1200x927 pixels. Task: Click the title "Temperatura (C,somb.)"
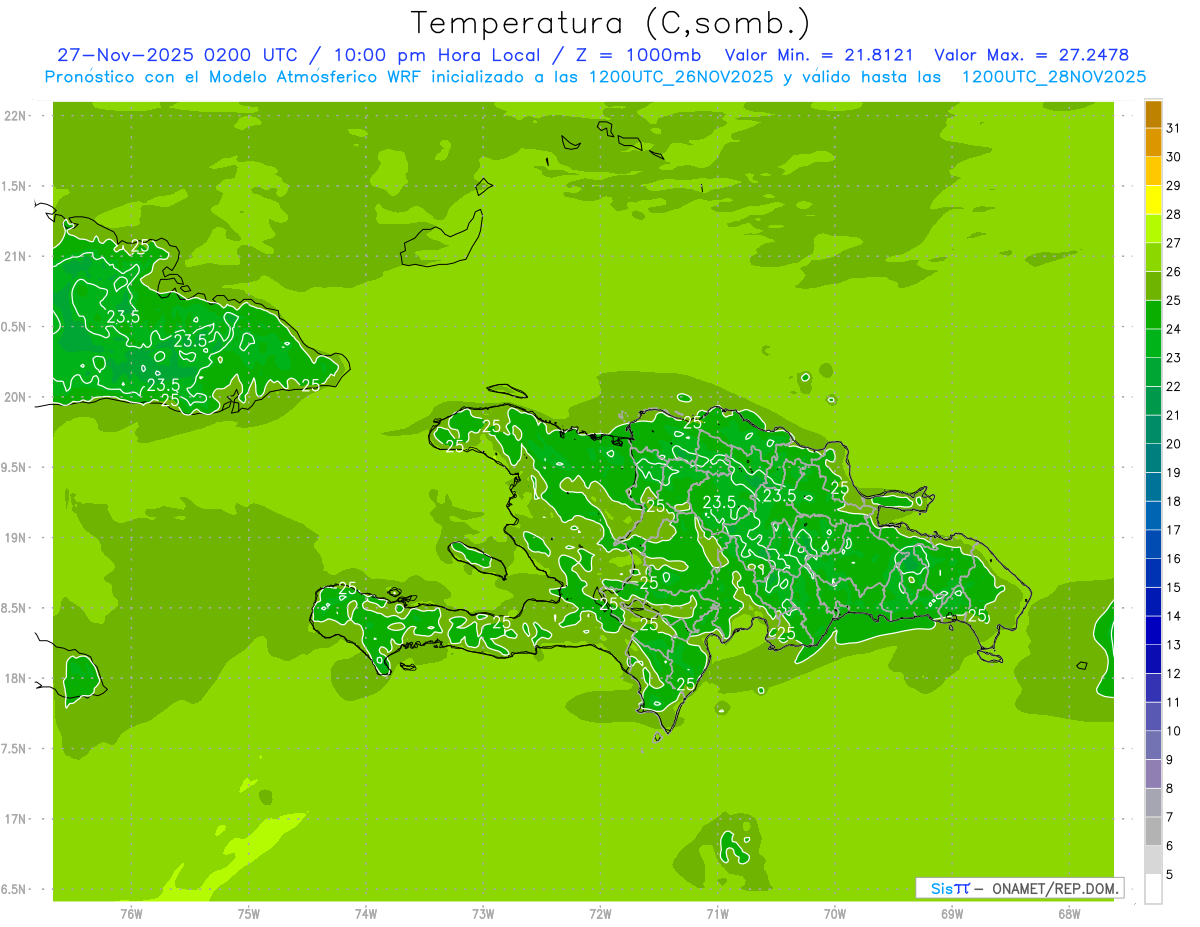click(x=611, y=24)
